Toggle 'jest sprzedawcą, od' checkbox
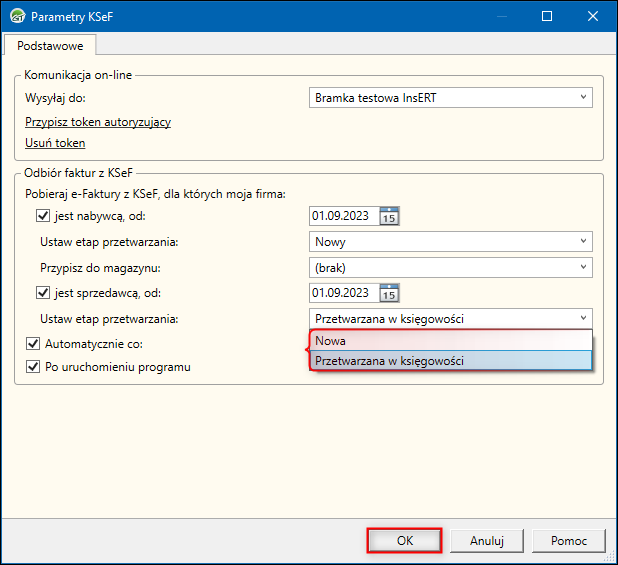The height and width of the screenshot is (565, 618). (x=43, y=293)
